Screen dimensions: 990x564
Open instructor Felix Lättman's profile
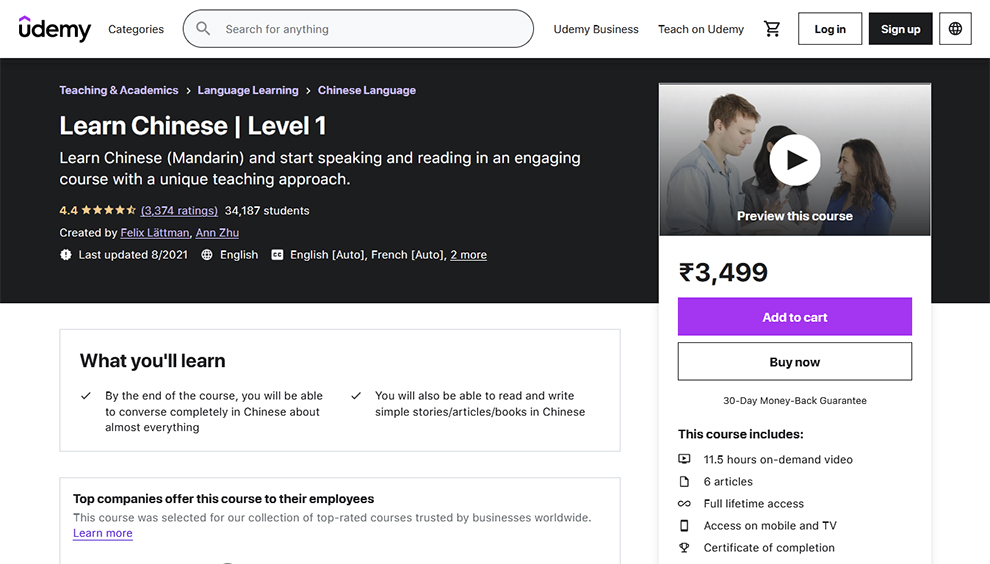point(154,233)
